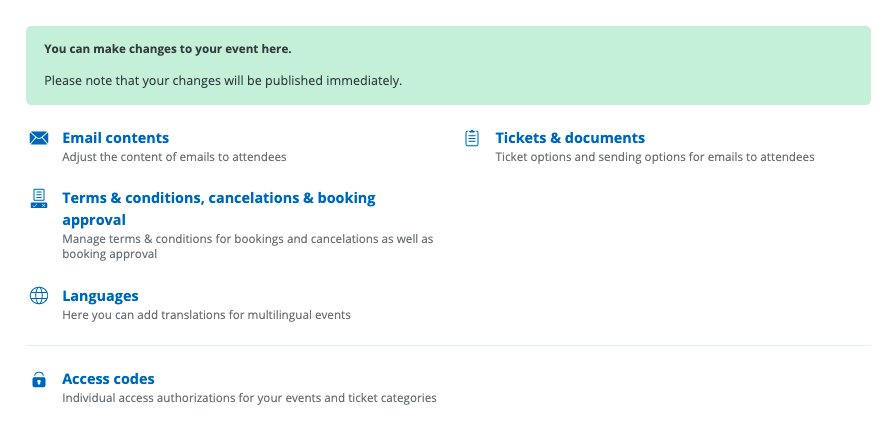Open the Access codes page

click(x=108, y=379)
